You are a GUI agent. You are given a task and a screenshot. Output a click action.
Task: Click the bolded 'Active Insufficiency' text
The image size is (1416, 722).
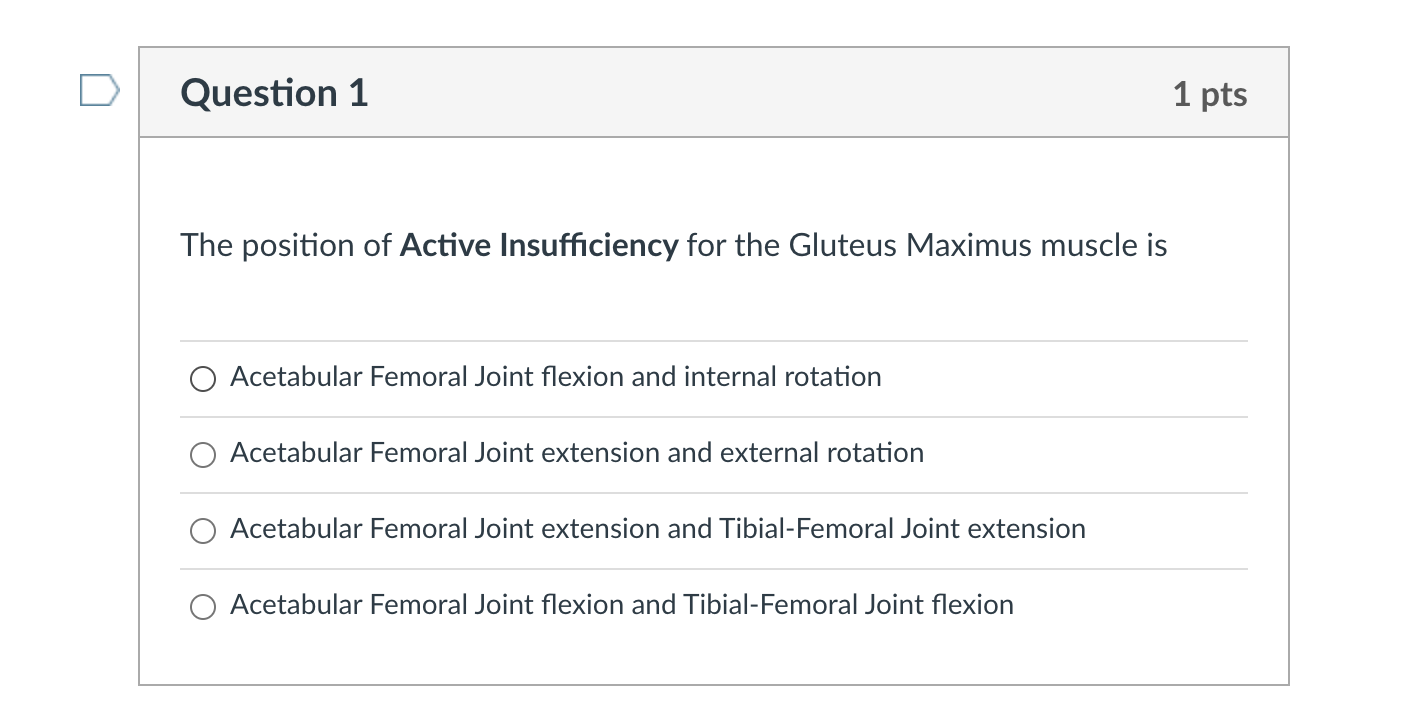(537, 245)
